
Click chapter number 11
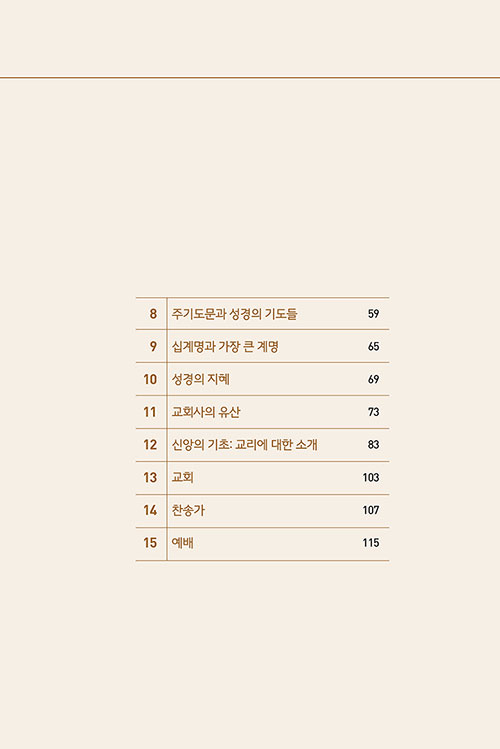(x=150, y=412)
